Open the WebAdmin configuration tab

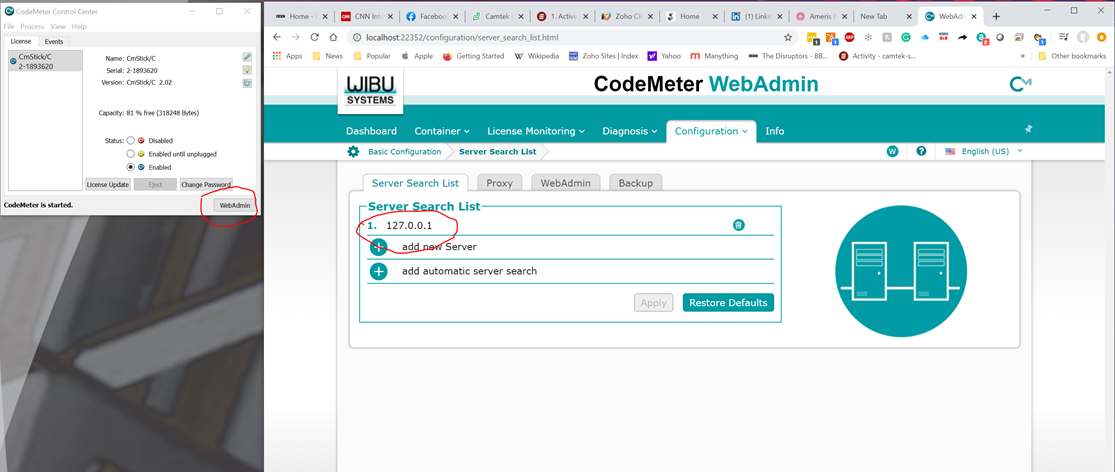pyautogui.click(x=565, y=183)
